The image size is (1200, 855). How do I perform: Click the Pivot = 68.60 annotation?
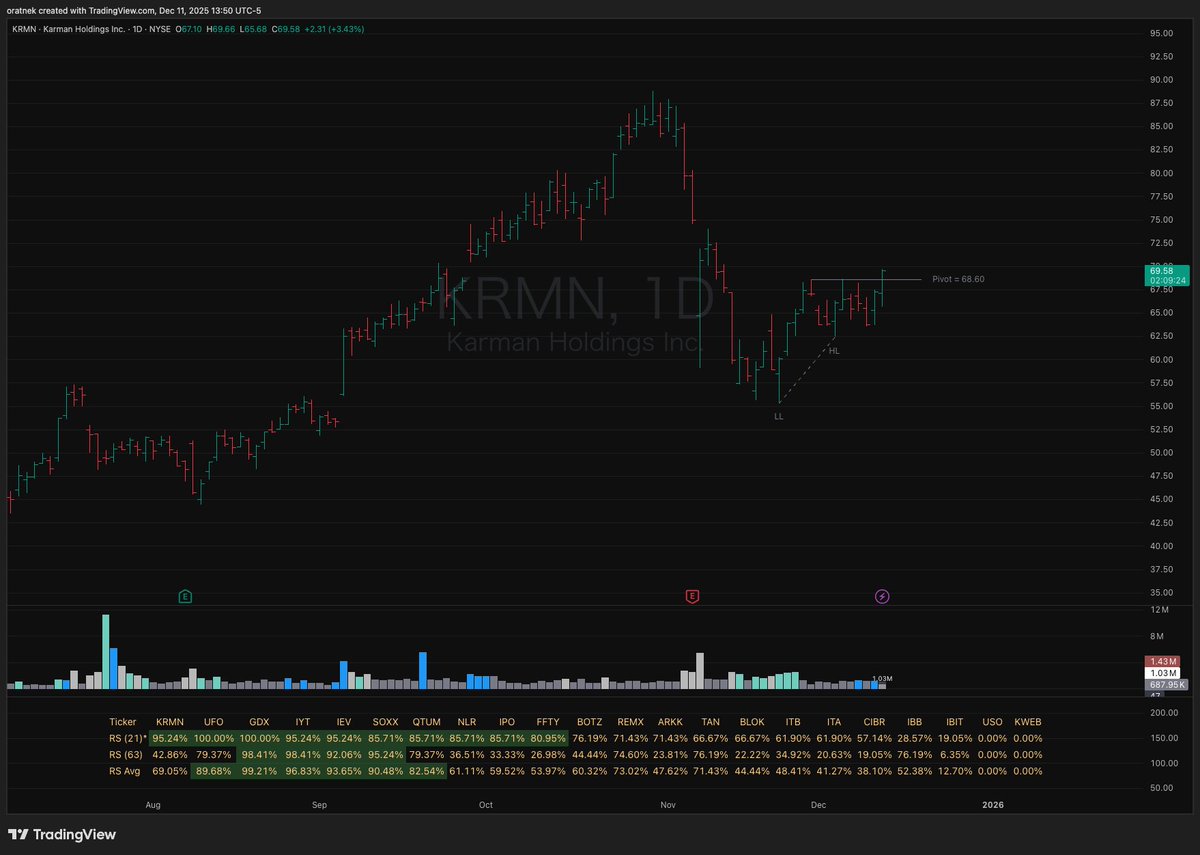tap(958, 279)
